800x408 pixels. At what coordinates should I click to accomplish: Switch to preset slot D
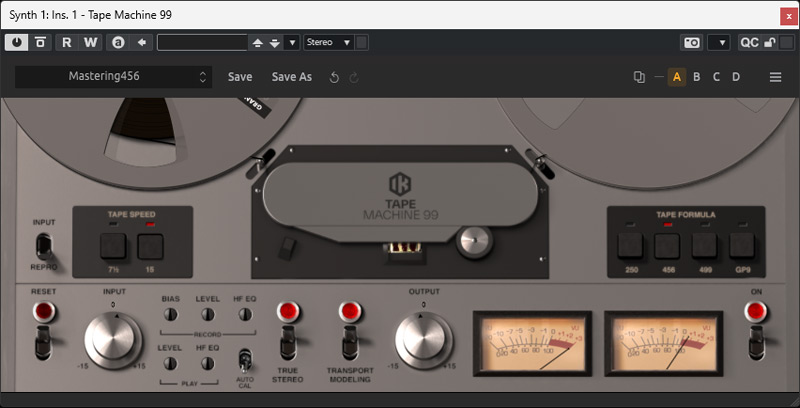[x=736, y=77]
